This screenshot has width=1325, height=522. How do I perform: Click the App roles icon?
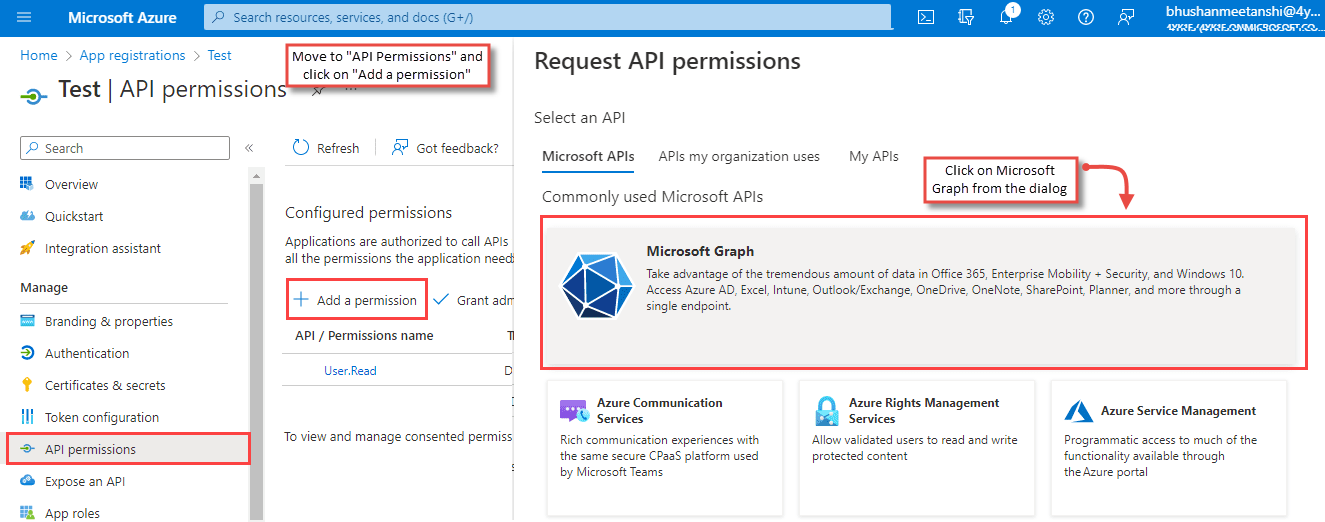coord(27,513)
